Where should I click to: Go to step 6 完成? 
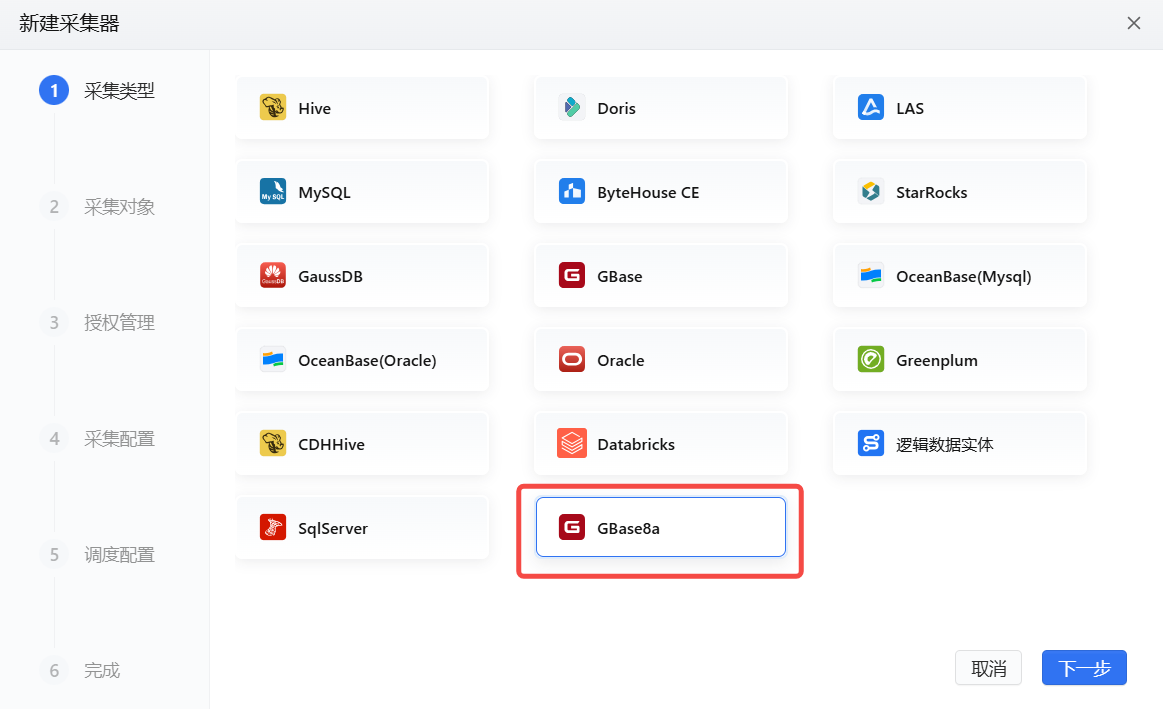click(x=79, y=670)
